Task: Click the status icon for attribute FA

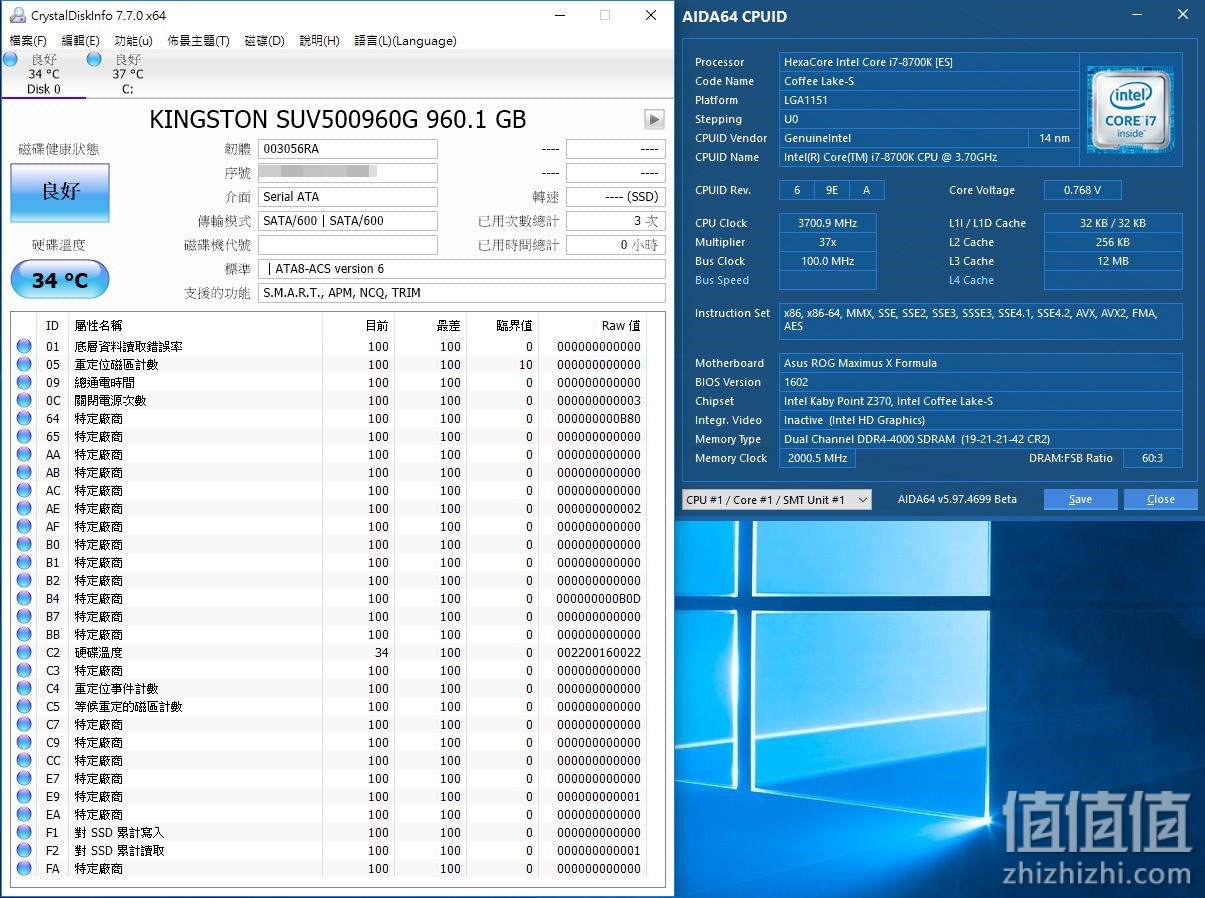Action: pos(24,868)
